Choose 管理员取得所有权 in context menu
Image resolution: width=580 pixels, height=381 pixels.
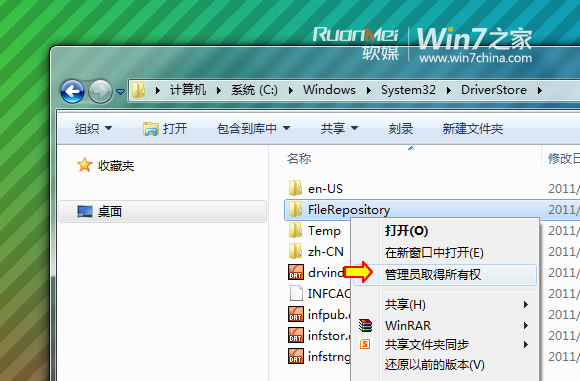pos(445,275)
